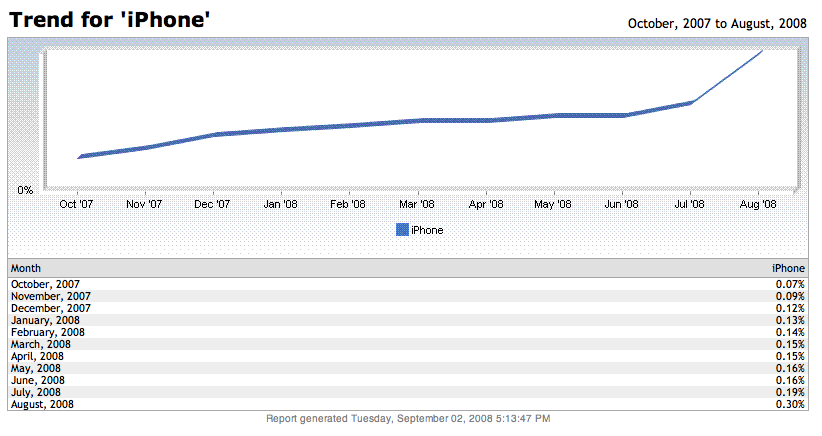The height and width of the screenshot is (436, 822).
Task: Click the blue iPhone legend swatch
Action: (402, 230)
